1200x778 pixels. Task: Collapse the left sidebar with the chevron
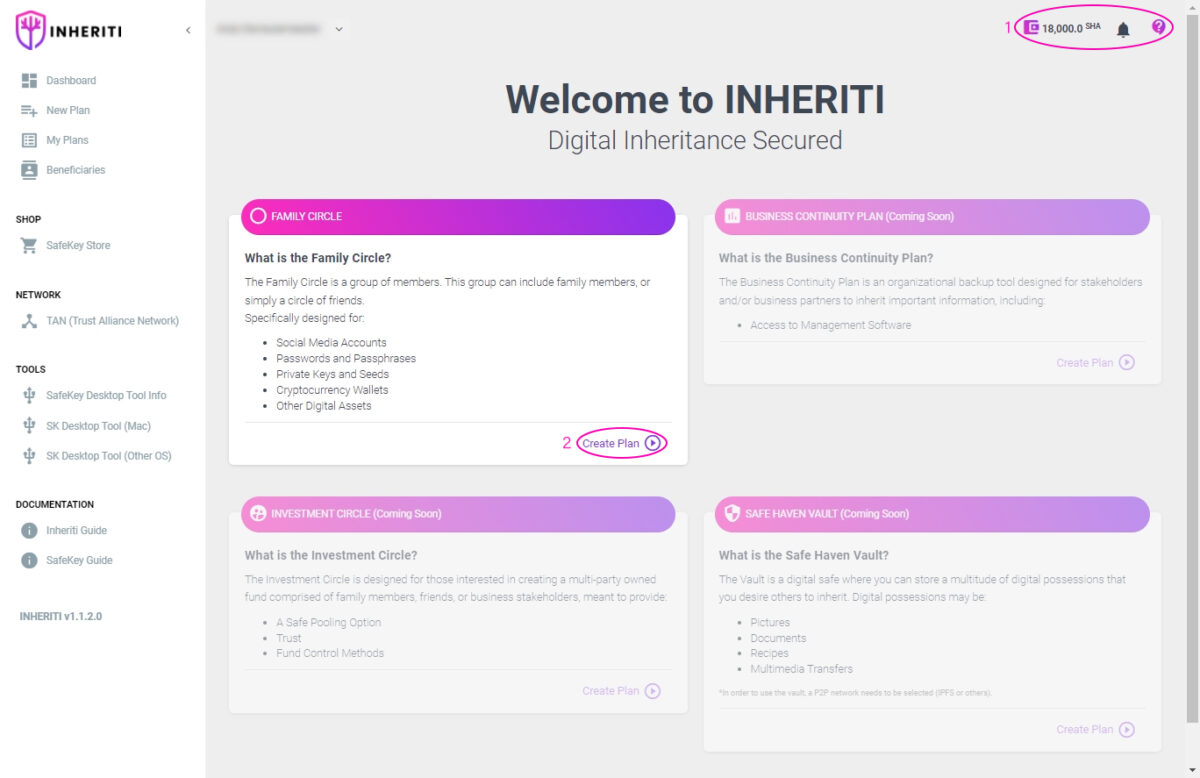pyautogui.click(x=188, y=30)
